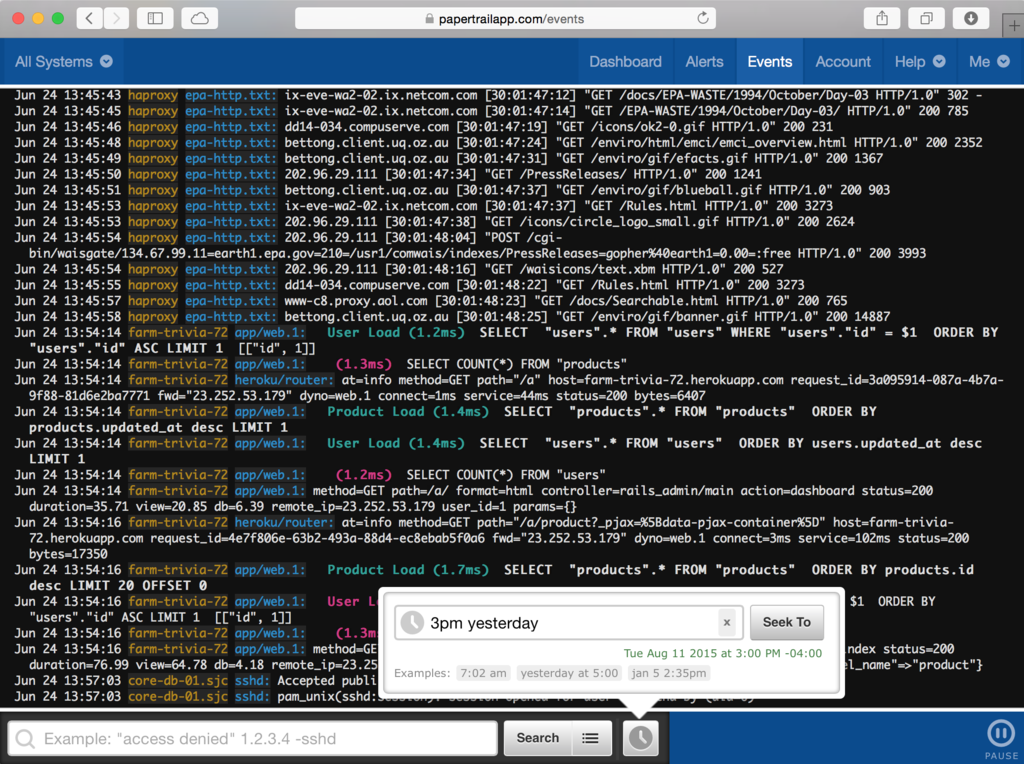Click the Search button
This screenshot has height=764, width=1024.
[537, 738]
